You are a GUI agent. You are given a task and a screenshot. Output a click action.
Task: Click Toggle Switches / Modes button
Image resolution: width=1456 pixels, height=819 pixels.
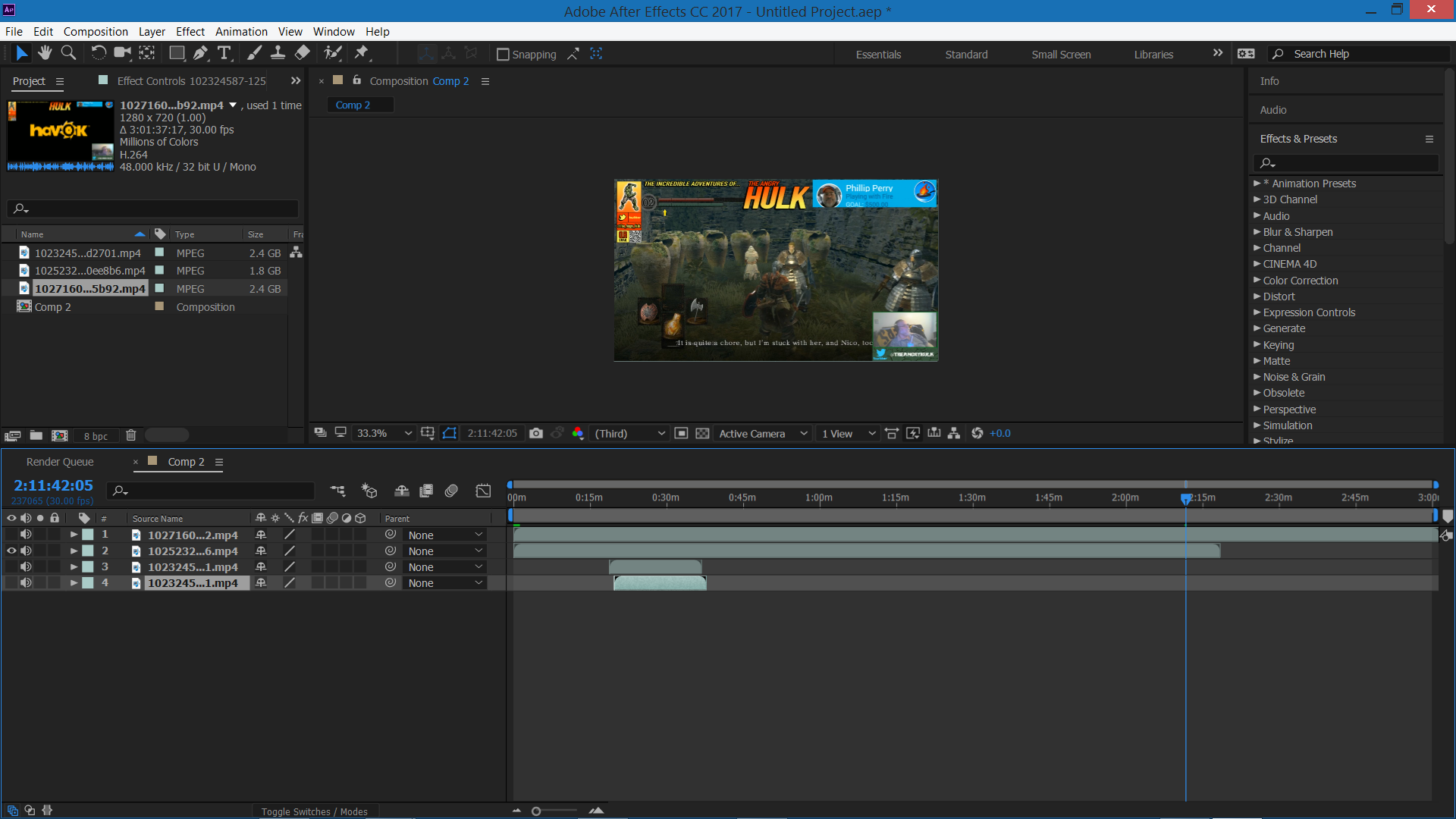(x=314, y=811)
